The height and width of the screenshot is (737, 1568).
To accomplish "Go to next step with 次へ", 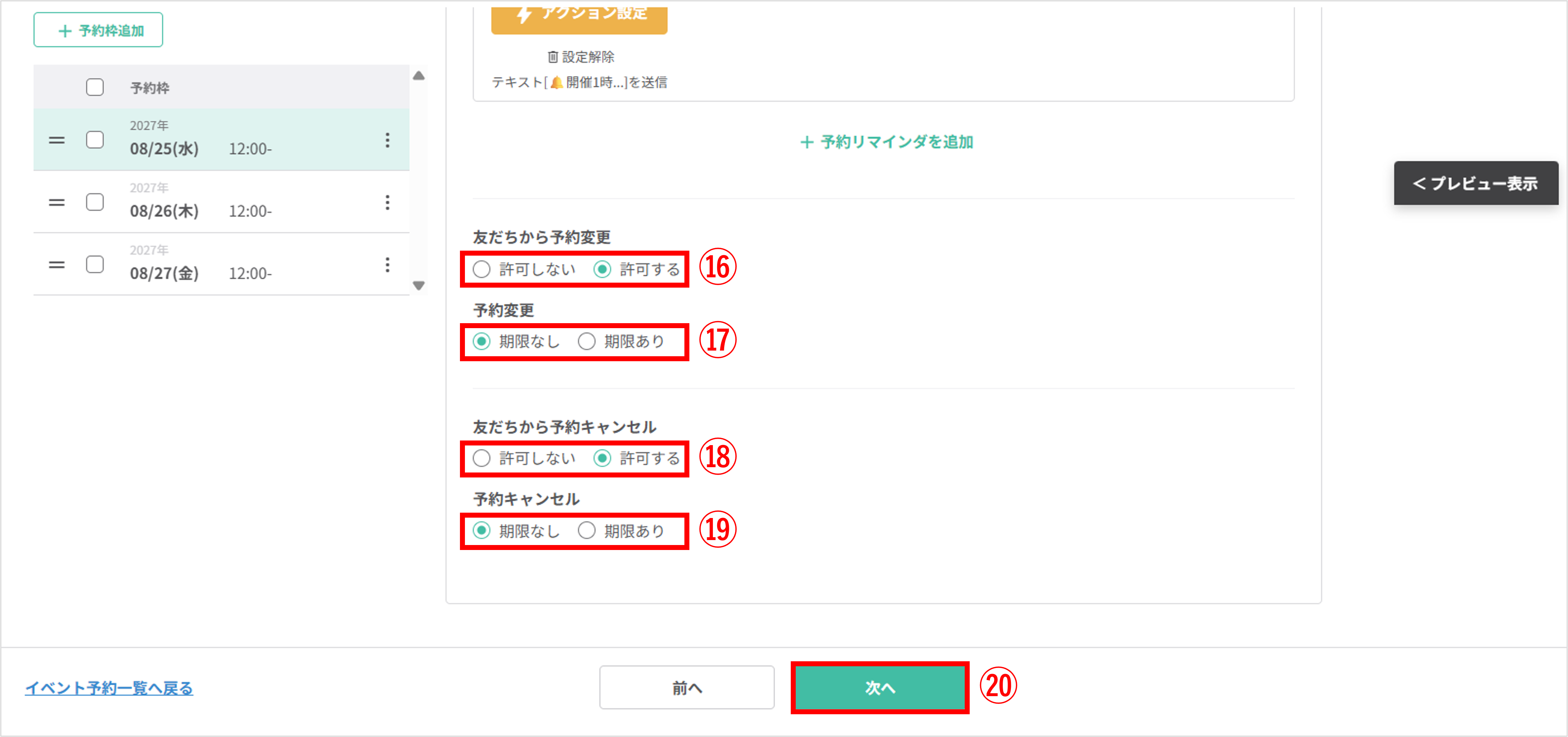I will pos(880,688).
